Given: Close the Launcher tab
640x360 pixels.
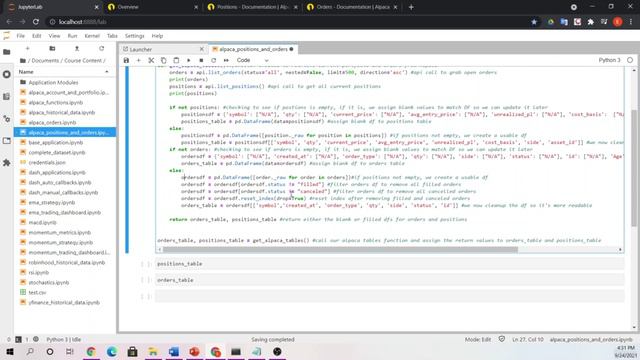Looking at the screenshot, I should 202,49.
